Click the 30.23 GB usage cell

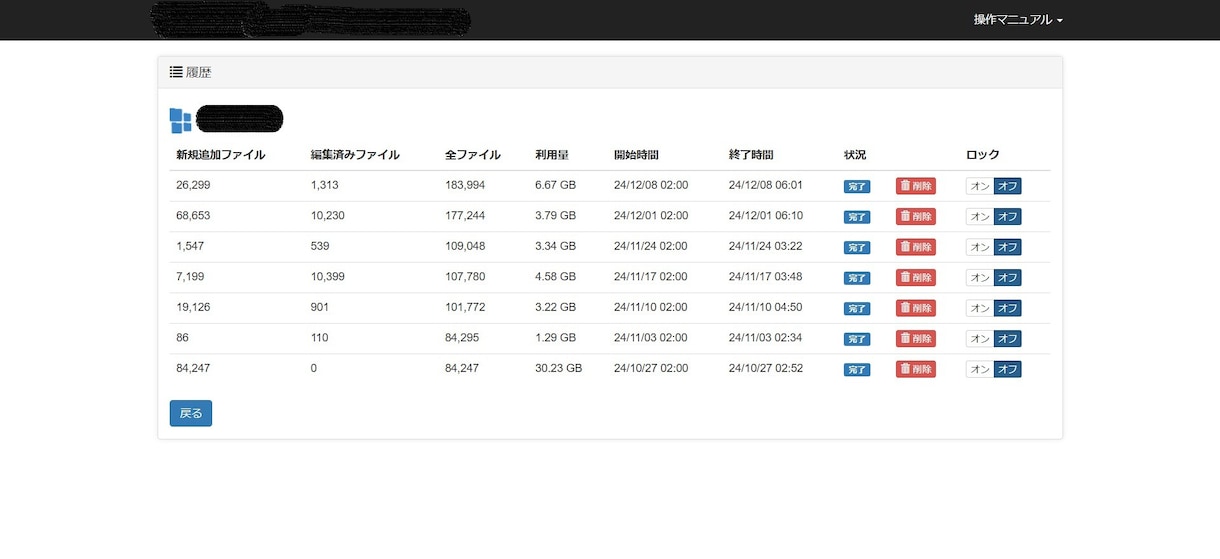pos(558,368)
